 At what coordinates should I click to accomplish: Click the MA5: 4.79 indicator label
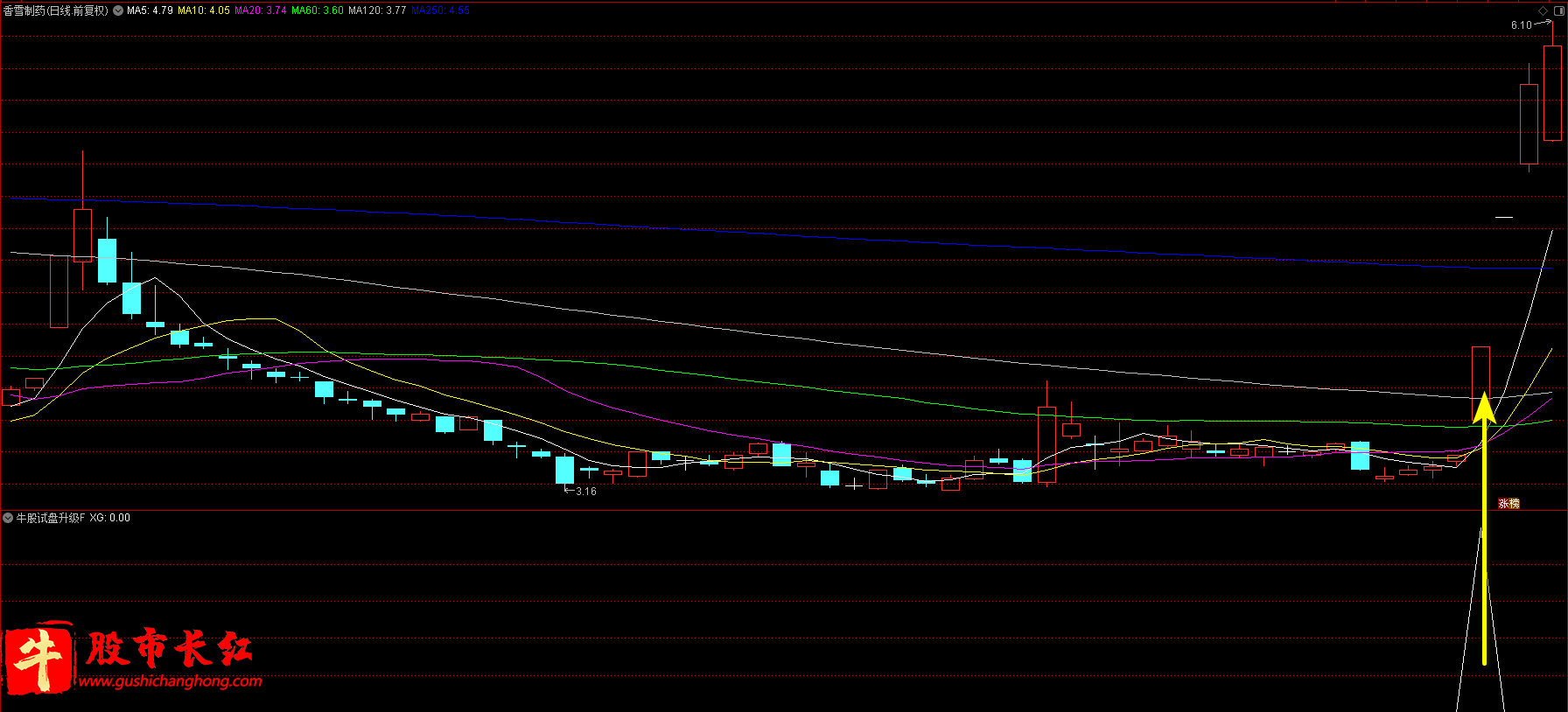150,10
